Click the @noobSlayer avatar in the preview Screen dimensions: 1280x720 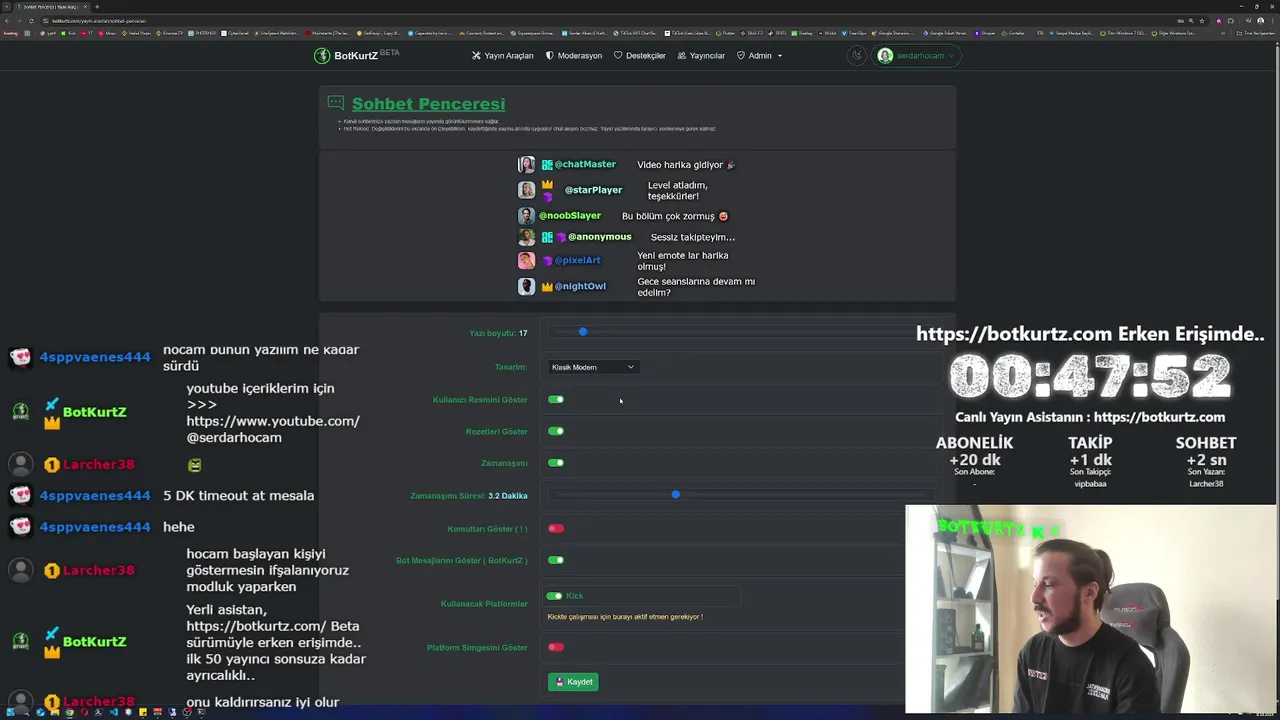point(526,215)
